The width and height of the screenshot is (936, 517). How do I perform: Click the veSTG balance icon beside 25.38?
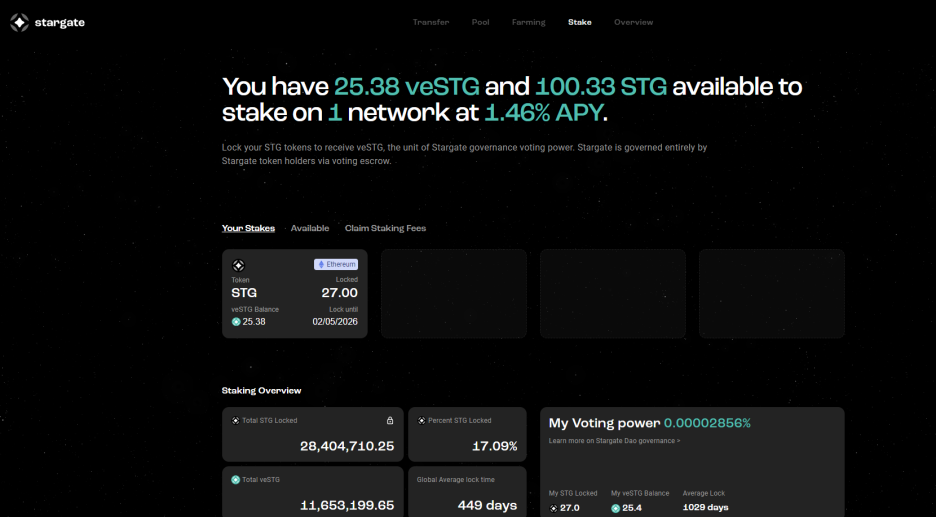236,322
